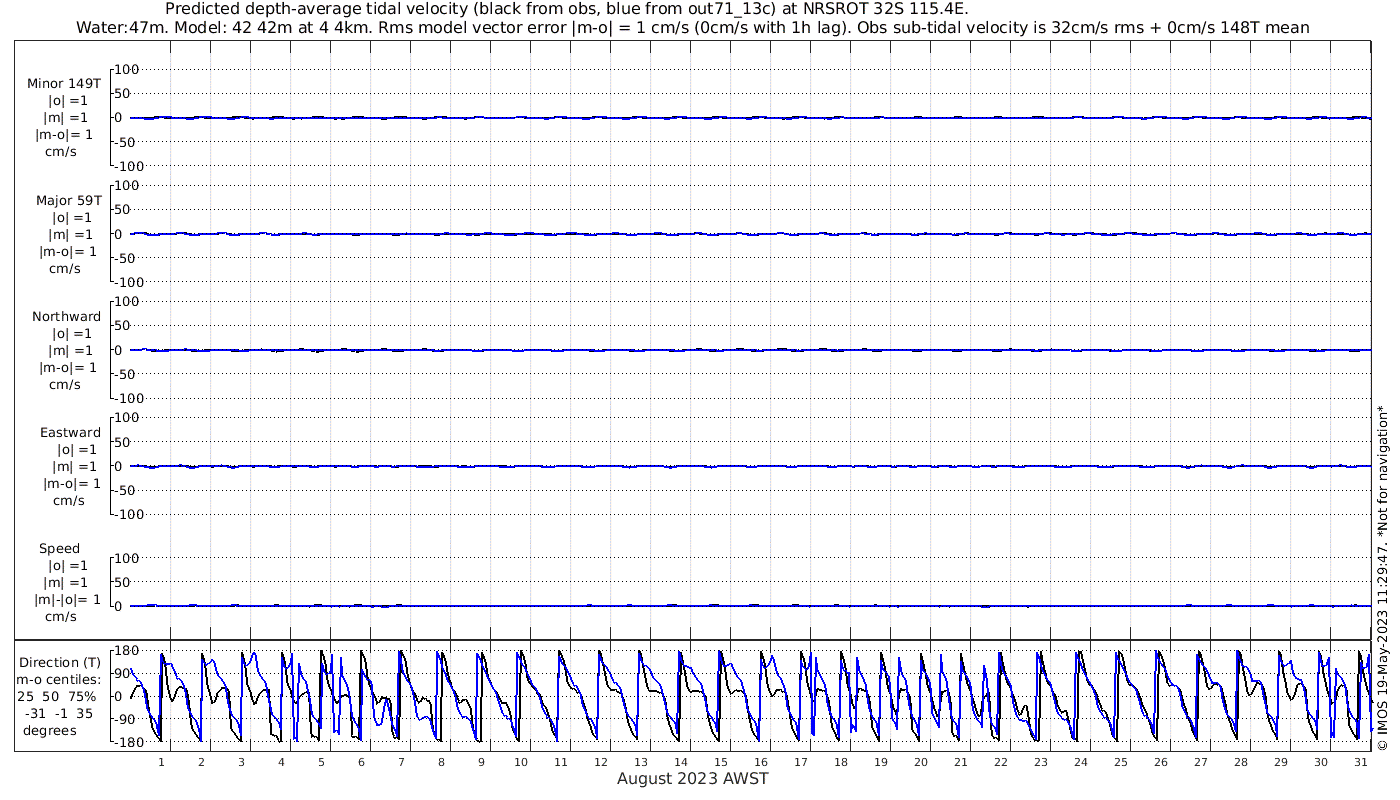Click the 'Direction (T)' panel label
Viewport: 1400px width, 800px height.
[x=61, y=663]
